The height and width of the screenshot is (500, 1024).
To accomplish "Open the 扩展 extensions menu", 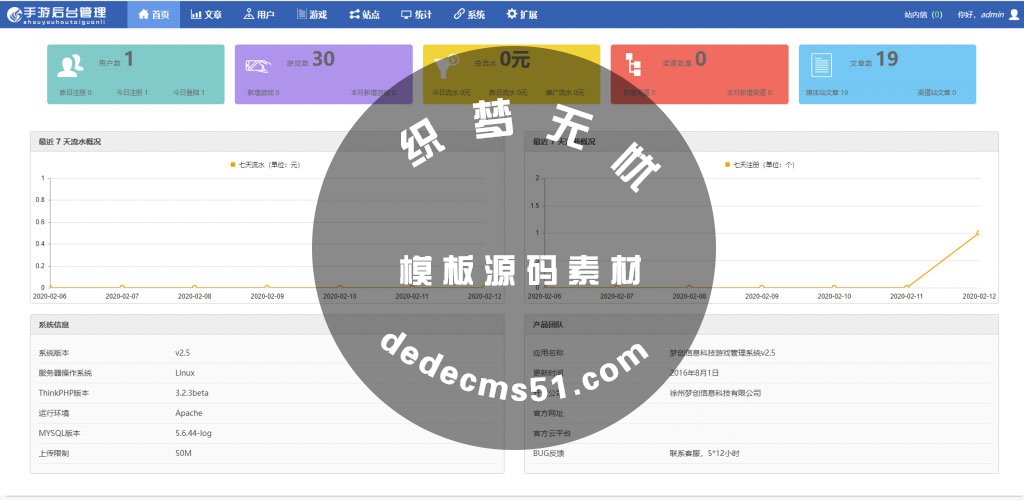I will (522, 14).
